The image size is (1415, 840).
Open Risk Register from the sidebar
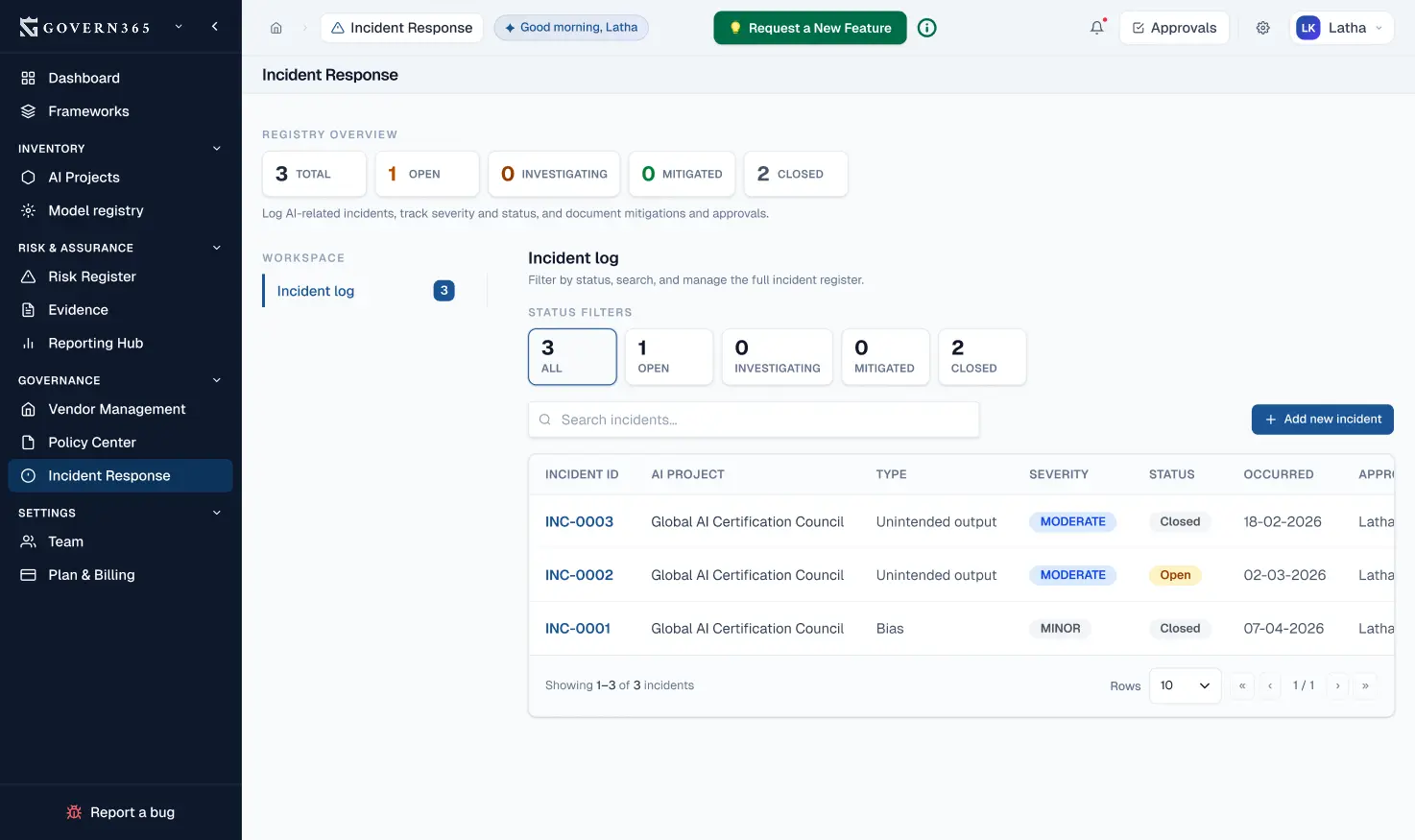pos(92,276)
